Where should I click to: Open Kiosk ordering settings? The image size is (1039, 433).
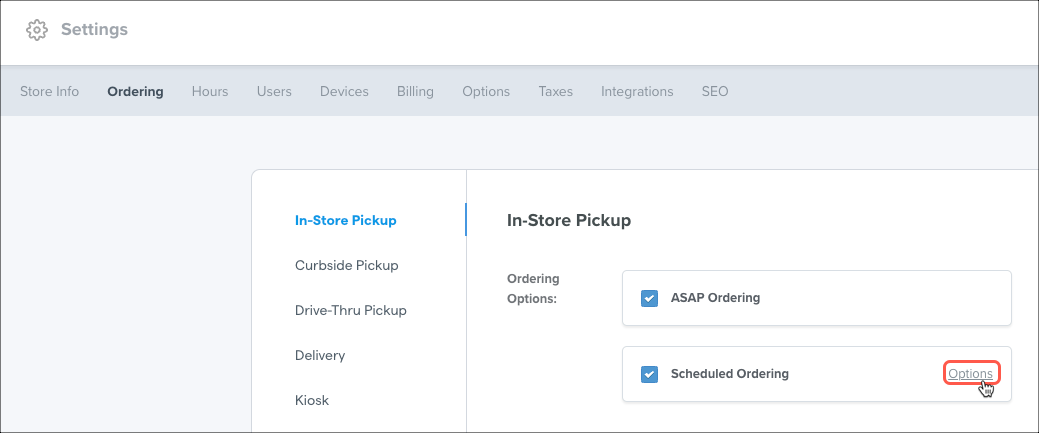pos(312,401)
